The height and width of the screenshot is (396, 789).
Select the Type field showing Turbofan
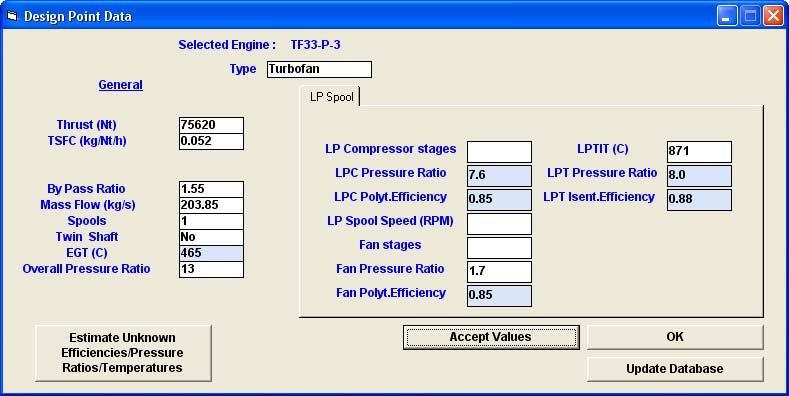pos(320,69)
